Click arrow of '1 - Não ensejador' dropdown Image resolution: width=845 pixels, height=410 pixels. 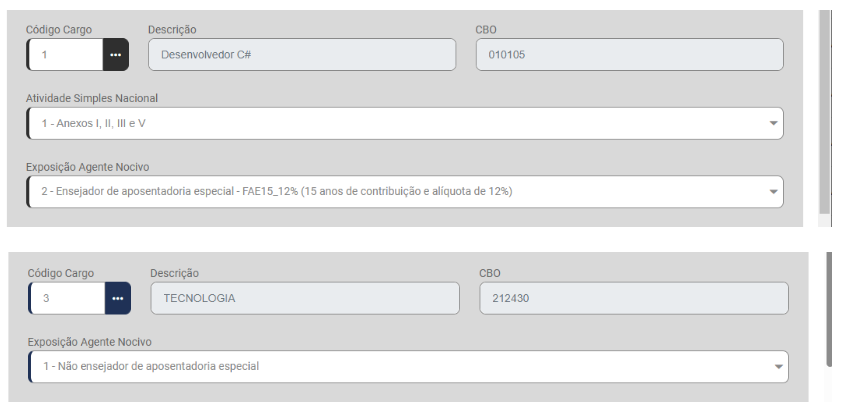777,367
